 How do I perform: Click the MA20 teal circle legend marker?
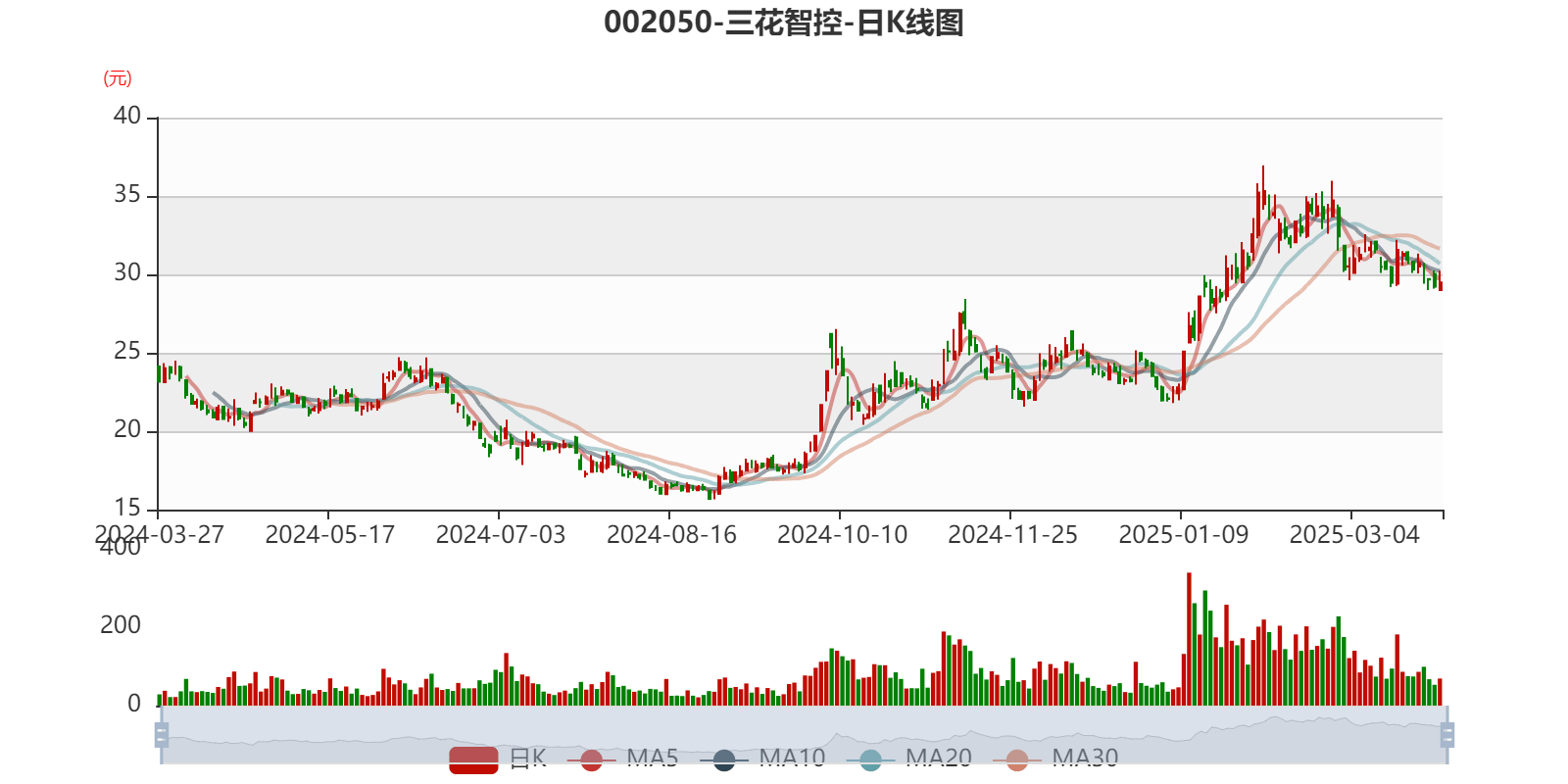tap(870, 760)
